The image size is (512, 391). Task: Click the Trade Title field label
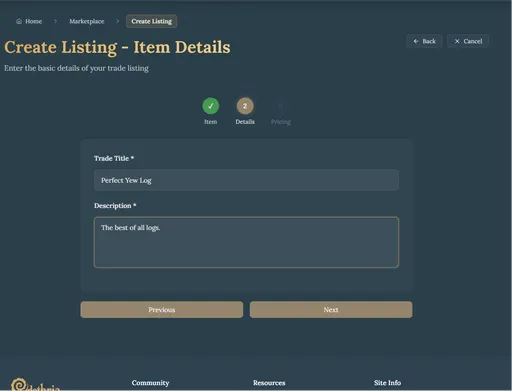114,158
